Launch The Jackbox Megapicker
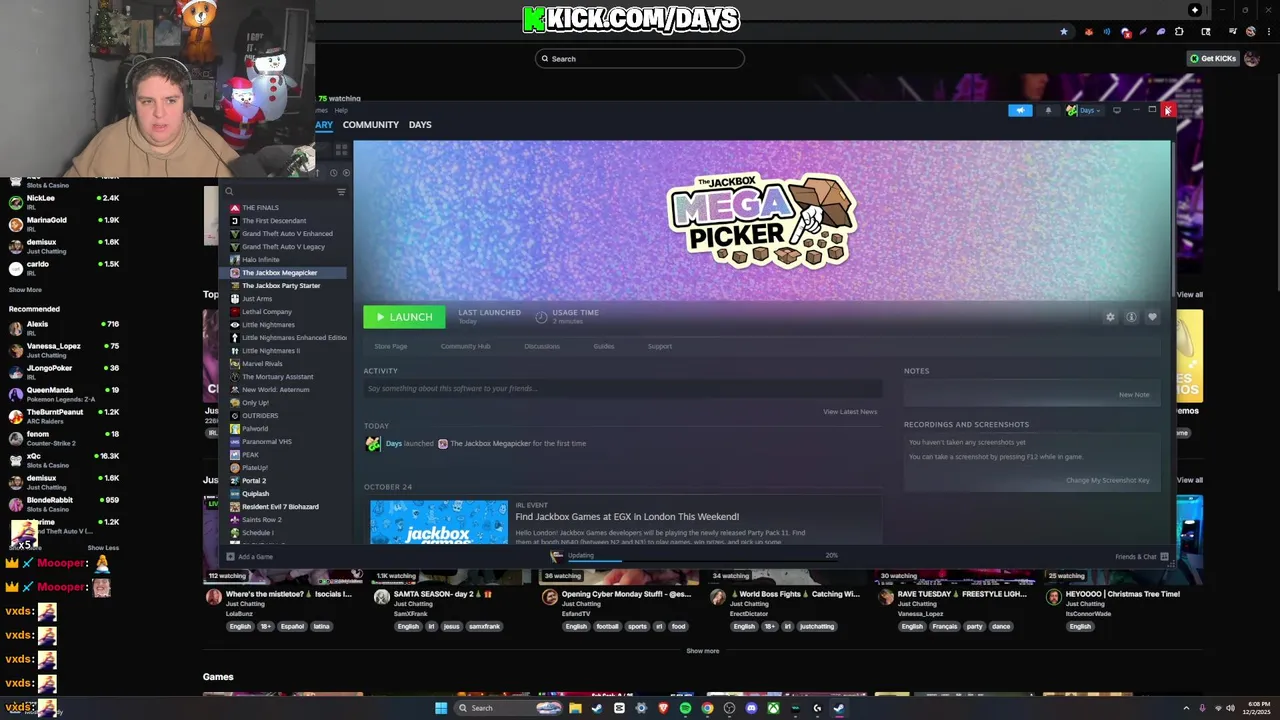1280x720 pixels. point(404,317)
